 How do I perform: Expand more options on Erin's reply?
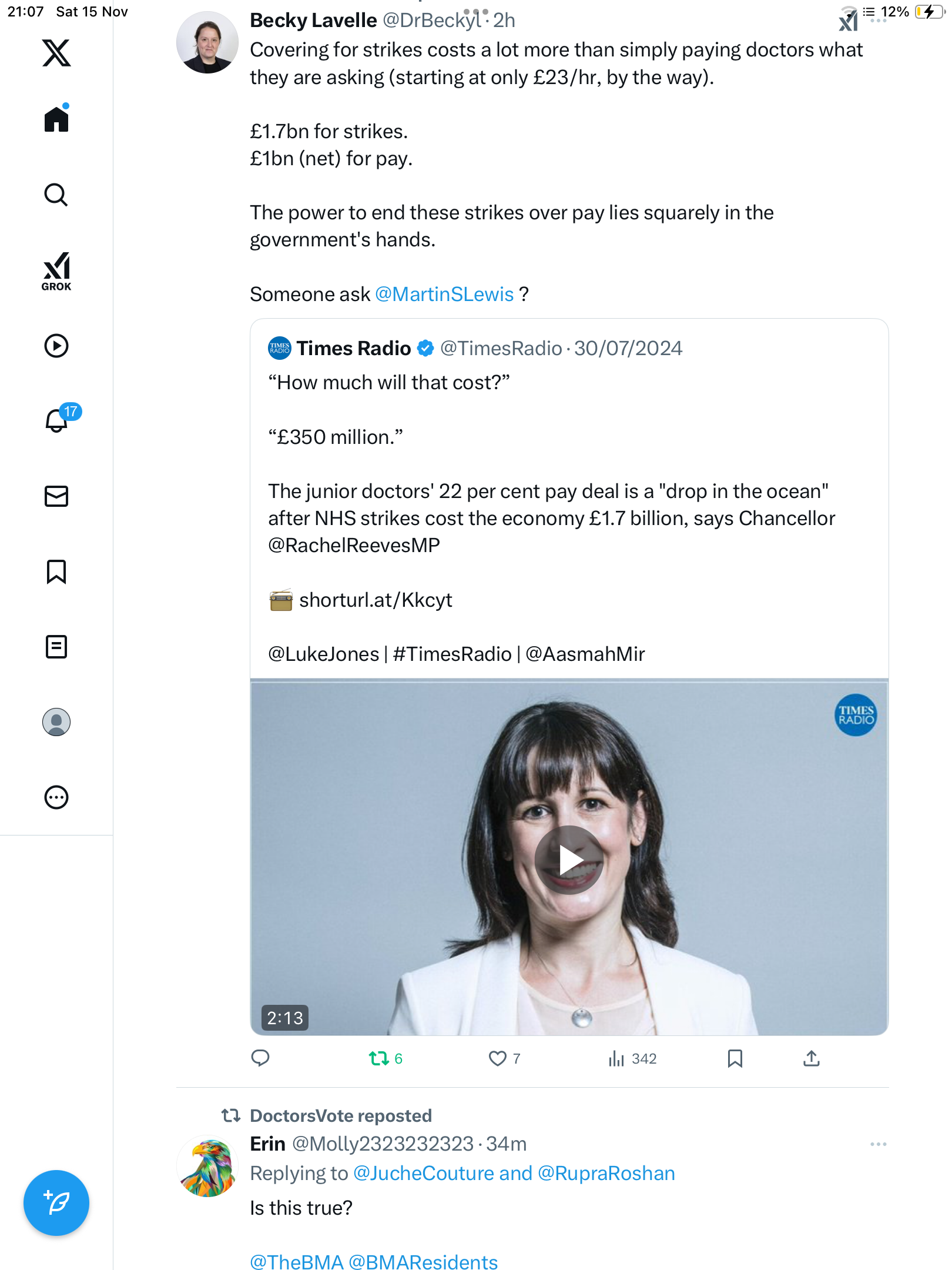(x=878, y=1144)
